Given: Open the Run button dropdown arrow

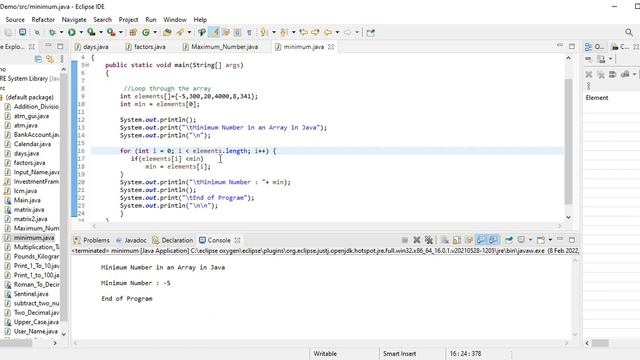Looking at the screenshot, I should coord(81,32).
